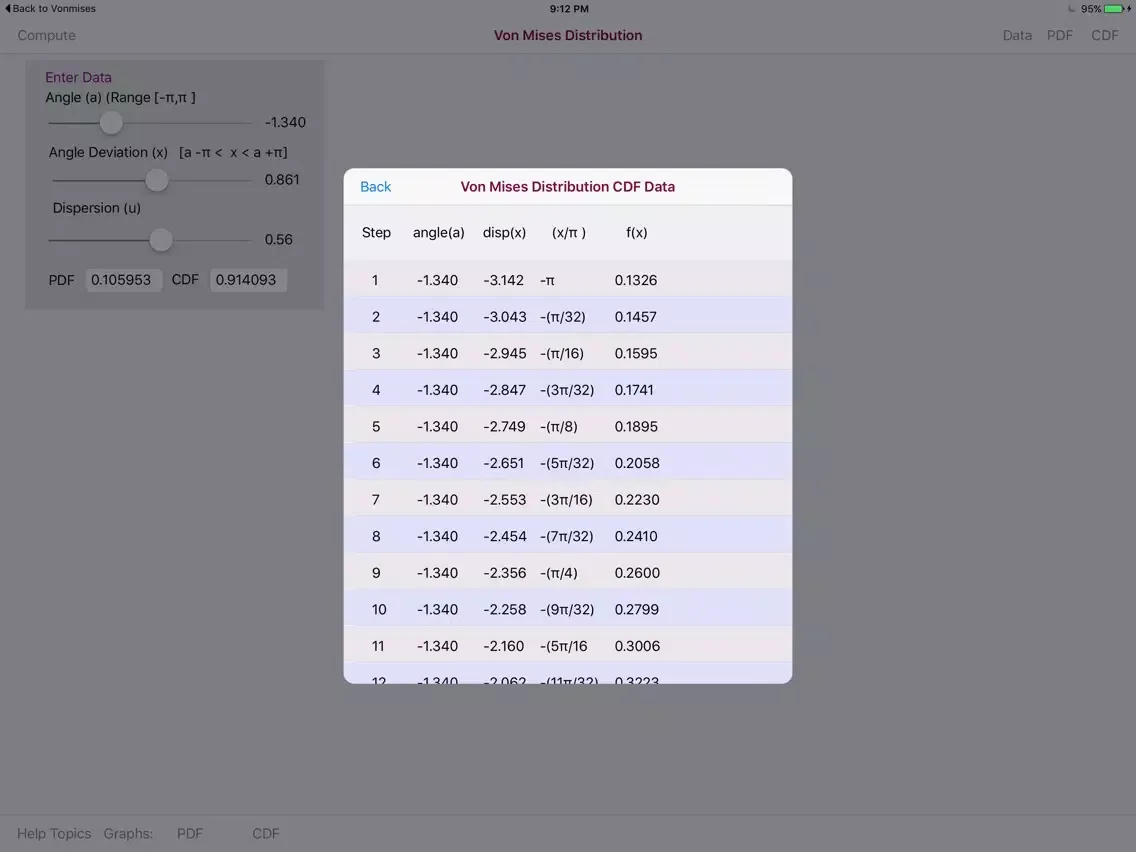
Task: Click the dispersion value 0.56
Action: 278,240
